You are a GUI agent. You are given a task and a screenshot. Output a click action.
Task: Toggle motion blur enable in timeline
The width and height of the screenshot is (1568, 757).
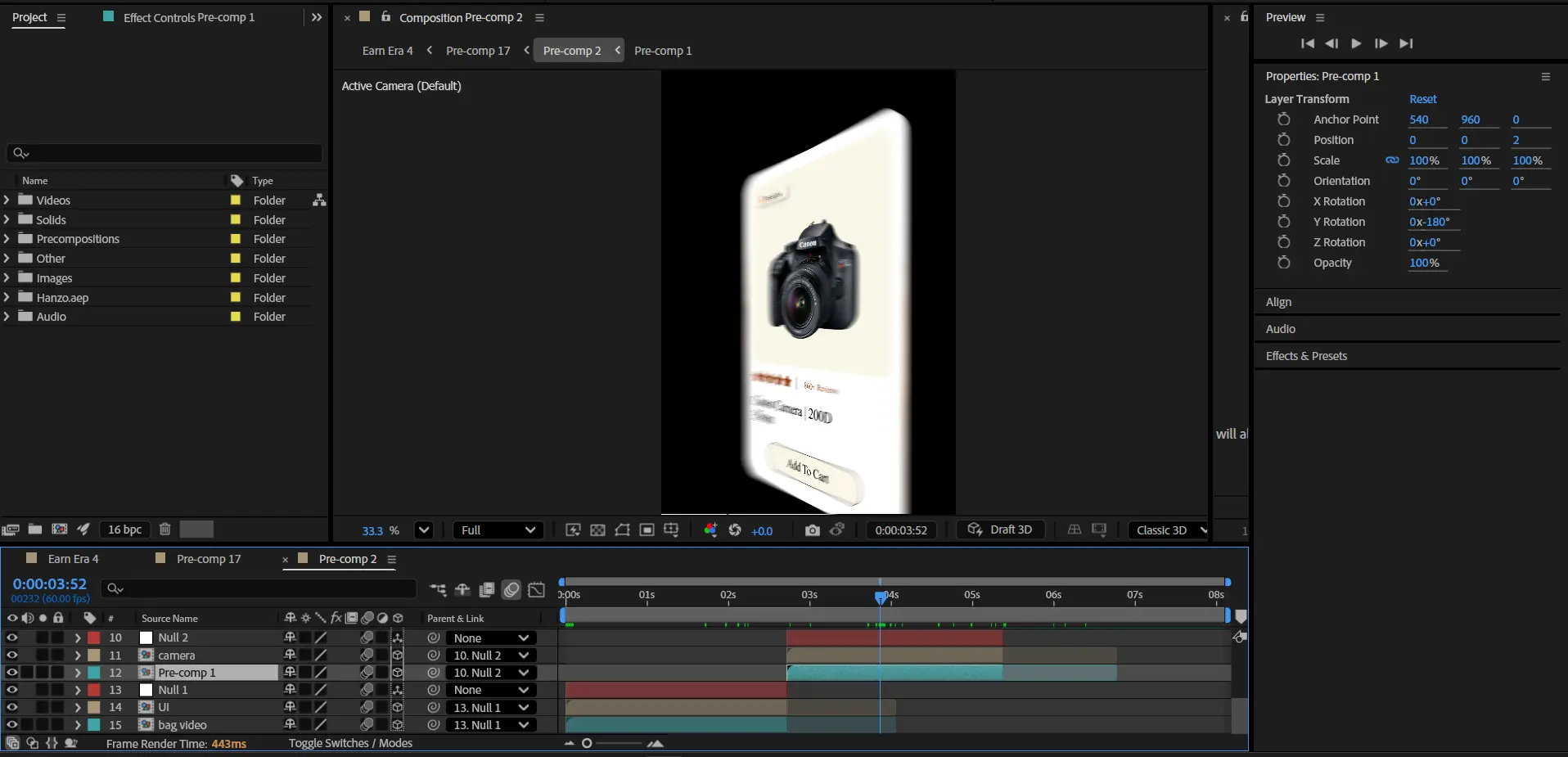click(511, 589)
